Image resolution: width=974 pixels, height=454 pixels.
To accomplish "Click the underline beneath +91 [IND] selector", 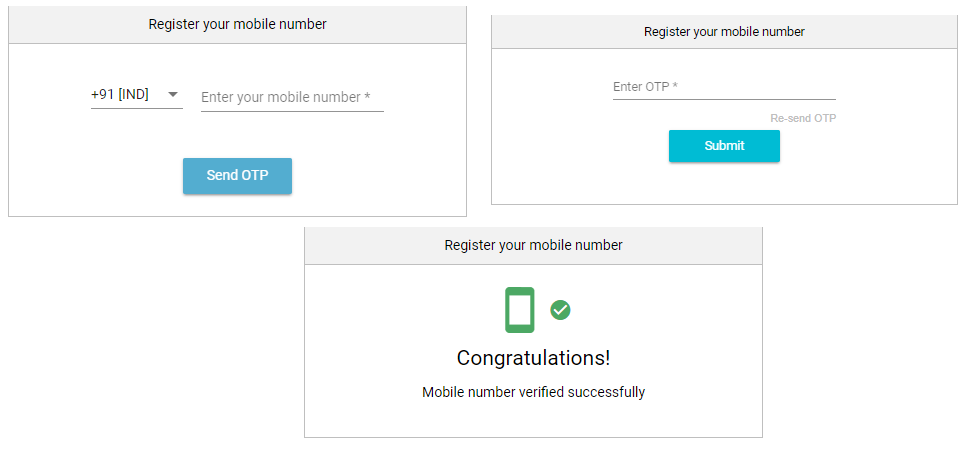I will [137, 108].
